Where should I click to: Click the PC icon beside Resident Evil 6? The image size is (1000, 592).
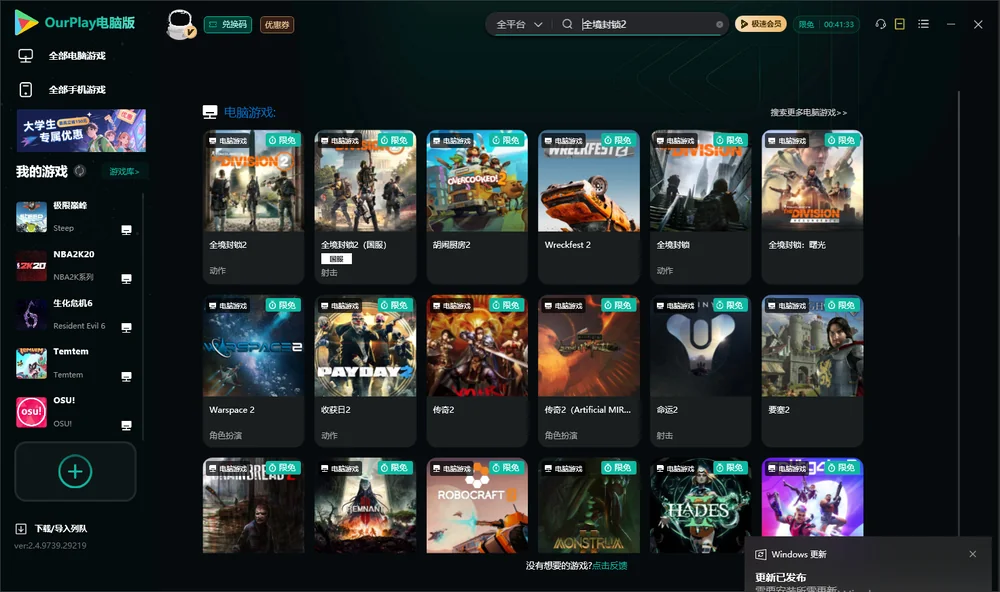coord(126,328)
